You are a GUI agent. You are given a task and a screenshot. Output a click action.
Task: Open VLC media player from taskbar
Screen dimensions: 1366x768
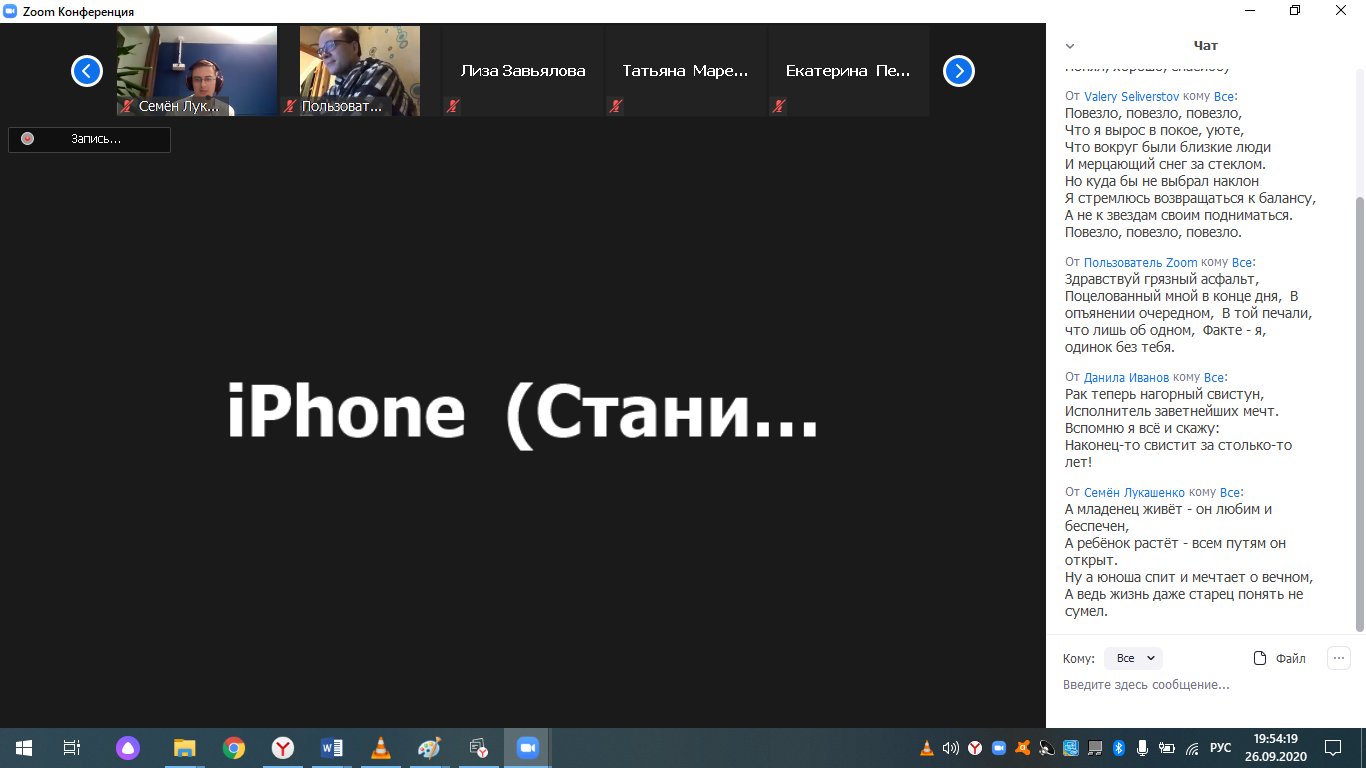click(x=381, y=748)
